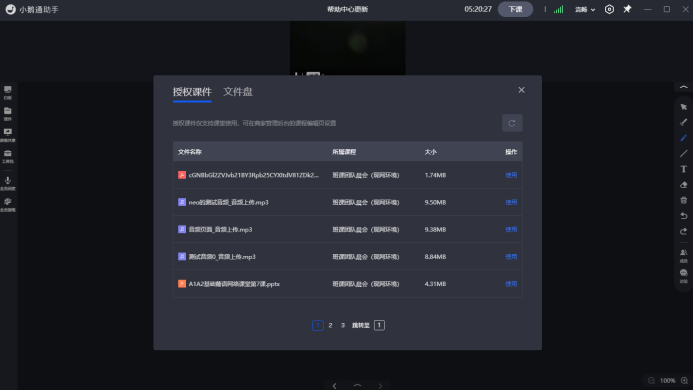
Task: Use the 9.38MB mp3 file
Action: [x=511, y=229]
